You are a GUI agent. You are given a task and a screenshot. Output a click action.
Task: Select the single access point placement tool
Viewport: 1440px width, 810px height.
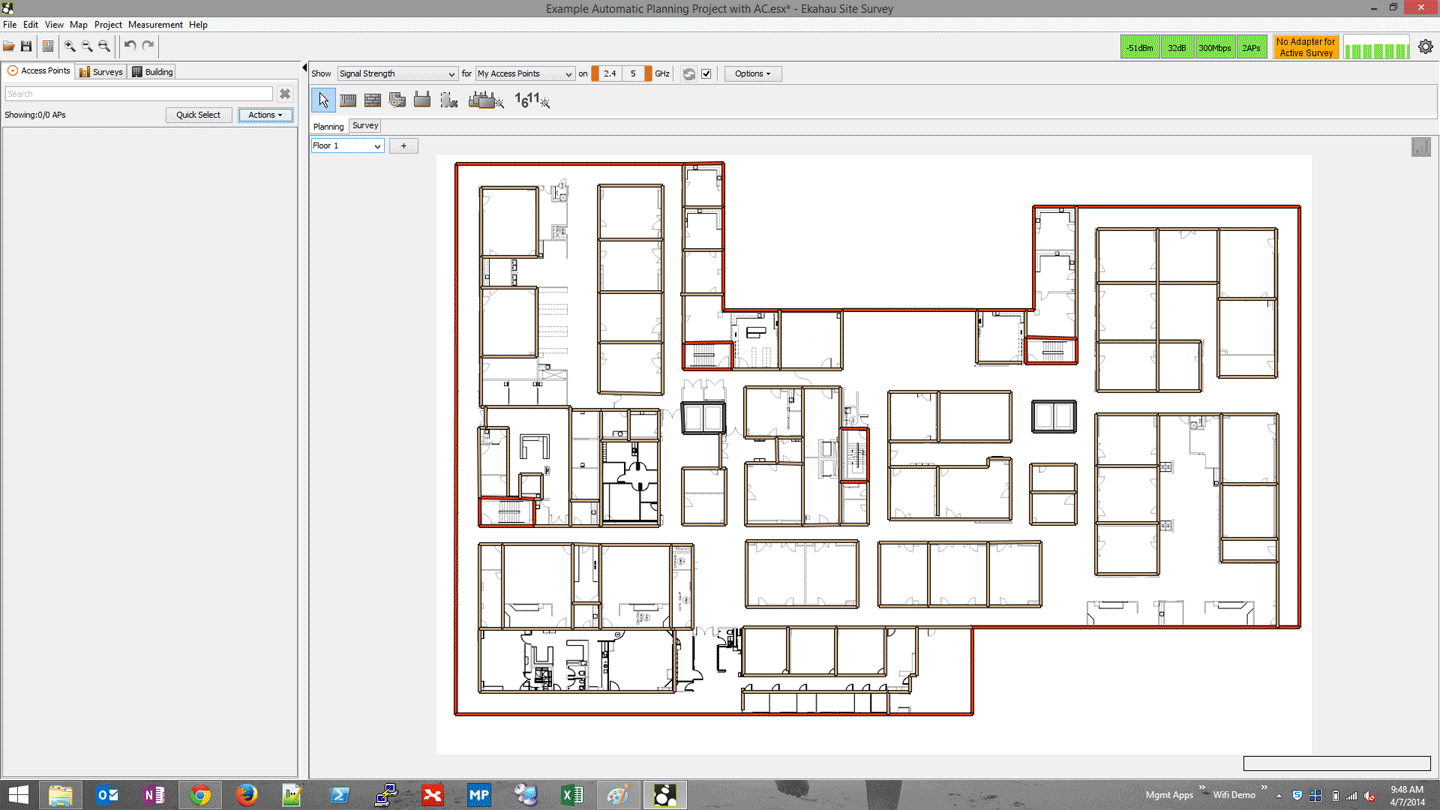pos(422,100)
